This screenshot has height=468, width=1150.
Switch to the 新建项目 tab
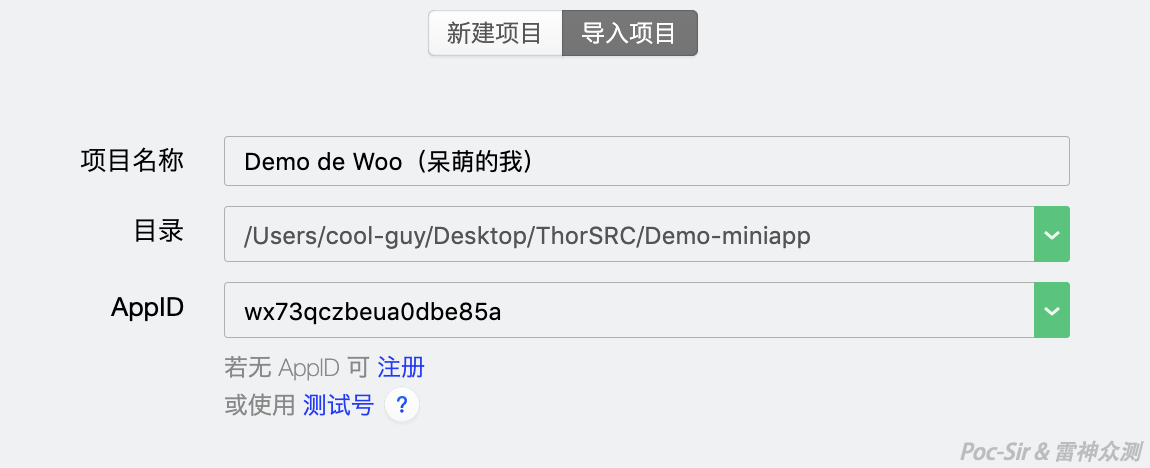click(x=495, y=33)
